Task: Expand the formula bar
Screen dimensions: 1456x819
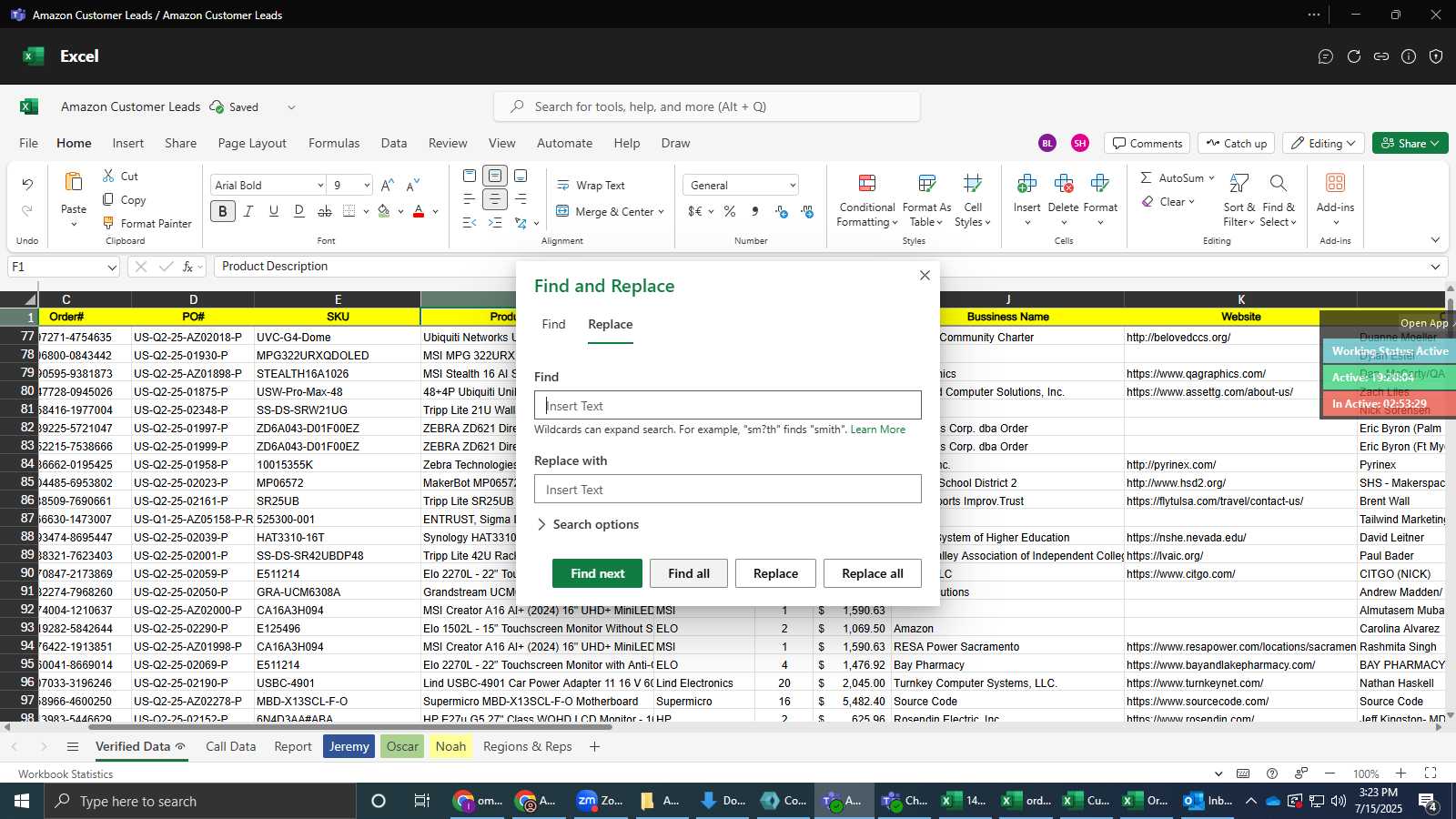Action: point(1435,267)
